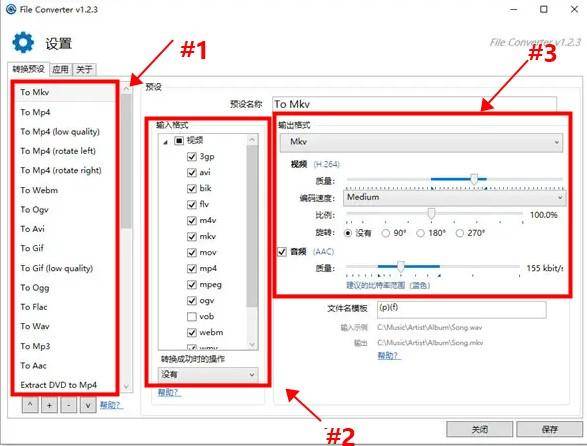Toggle the 音频 (AAC) audio checkbox
Screen dimensions: 587x446
coord(282,252)
